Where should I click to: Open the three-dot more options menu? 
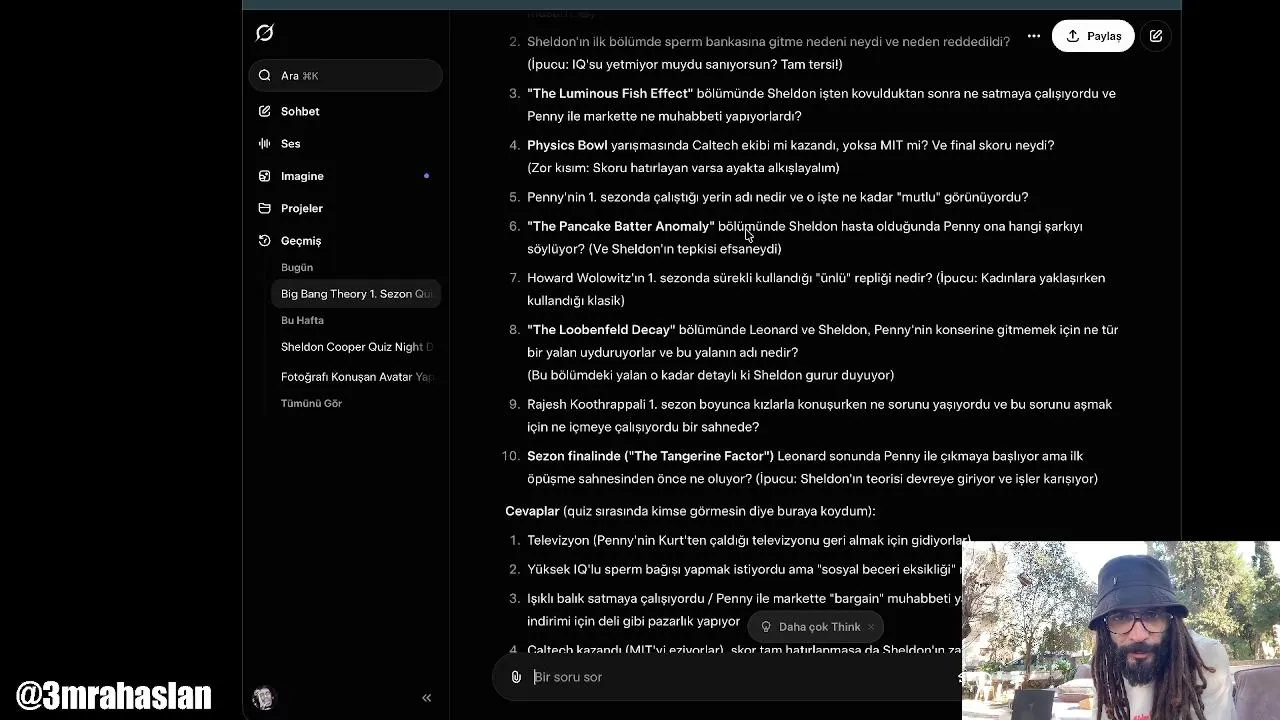[1034, 36]
